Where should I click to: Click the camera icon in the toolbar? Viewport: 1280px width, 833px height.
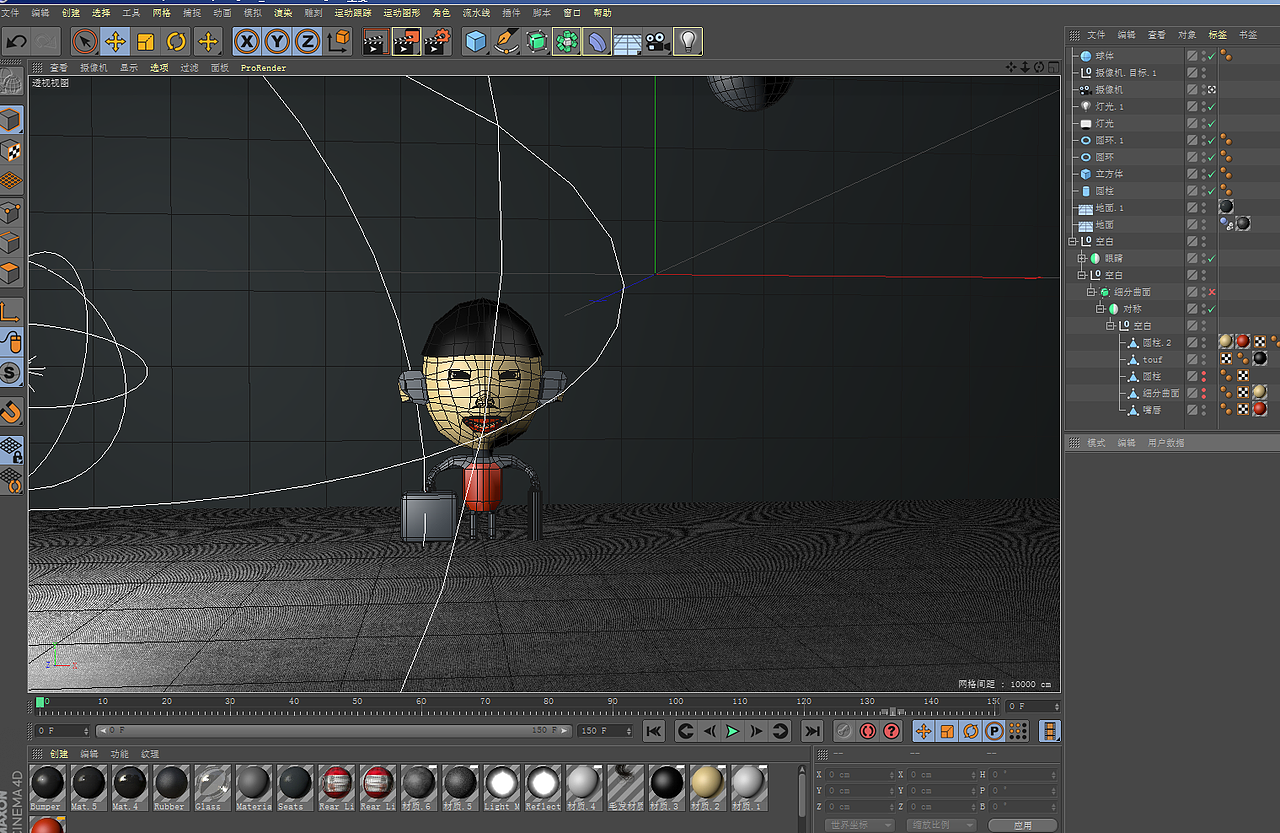pyautogui.click(x=657, y=41)
